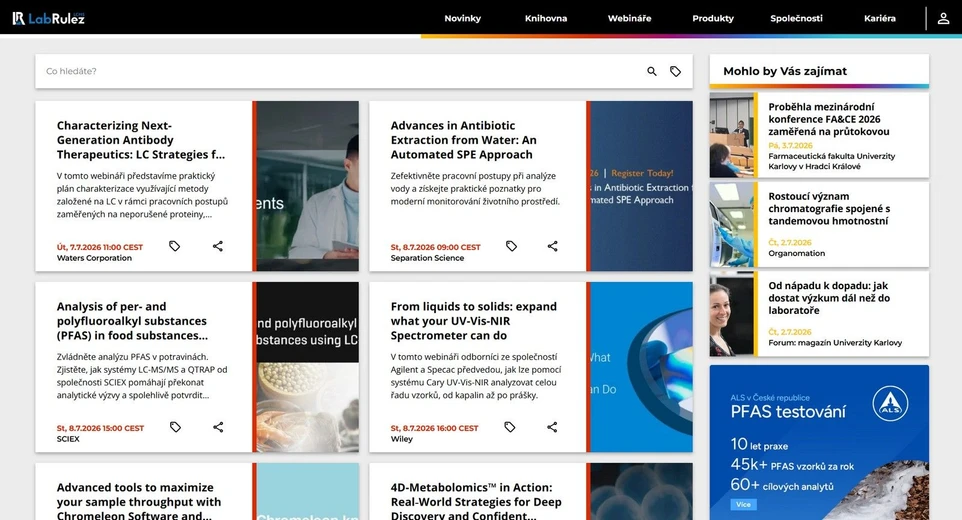Click tag icon on Wiley UV-Vis-NIR webinar
The image size is (962, 520).
(510, 427)
